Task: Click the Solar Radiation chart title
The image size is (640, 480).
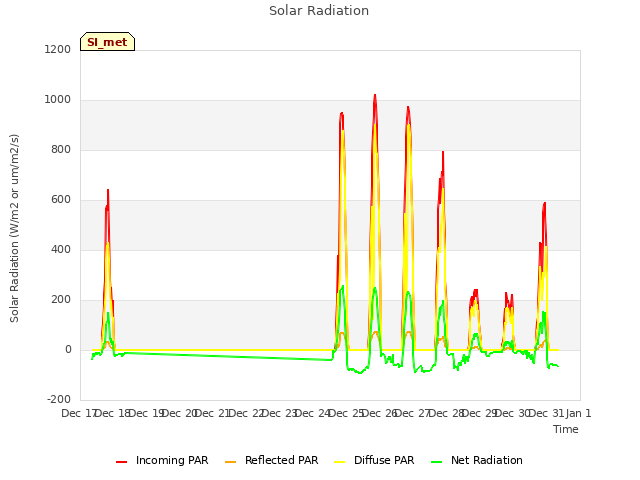Action: (319, 11)
